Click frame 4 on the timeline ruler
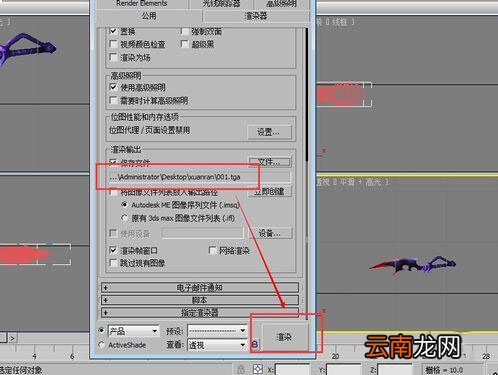498x375 pixels. coord(34,356)
